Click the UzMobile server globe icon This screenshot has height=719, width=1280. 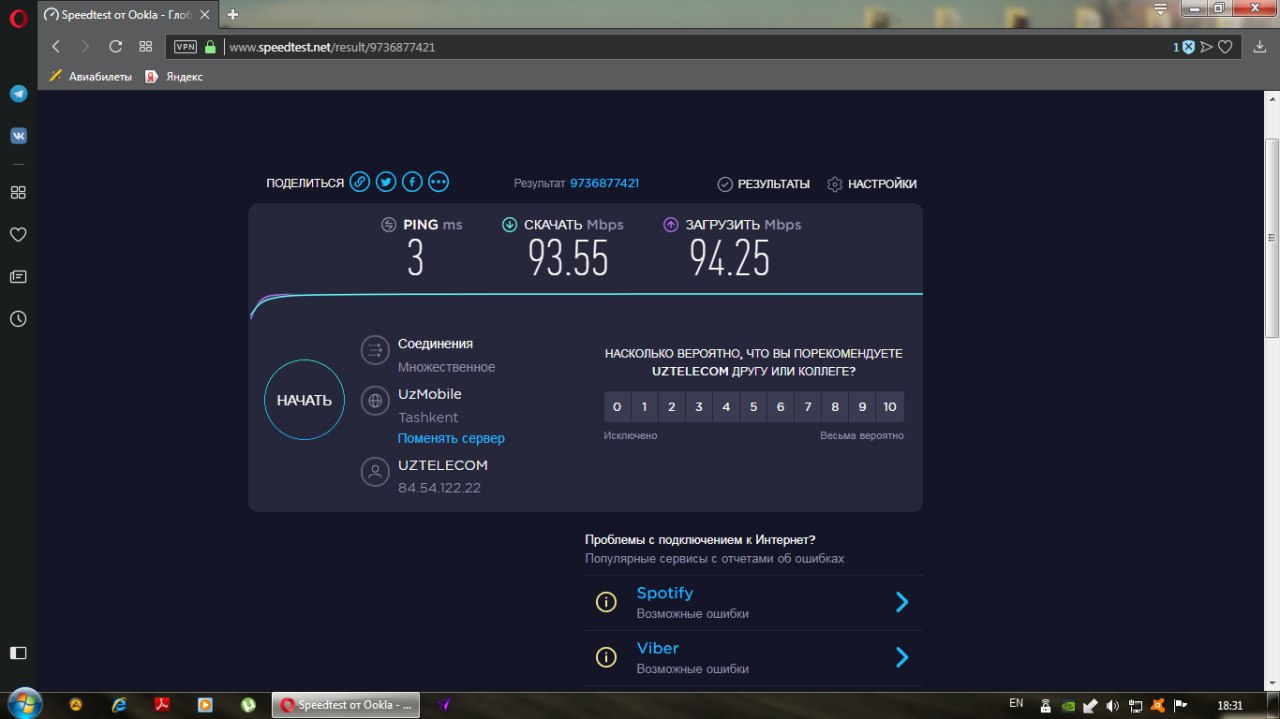[375, 401]
